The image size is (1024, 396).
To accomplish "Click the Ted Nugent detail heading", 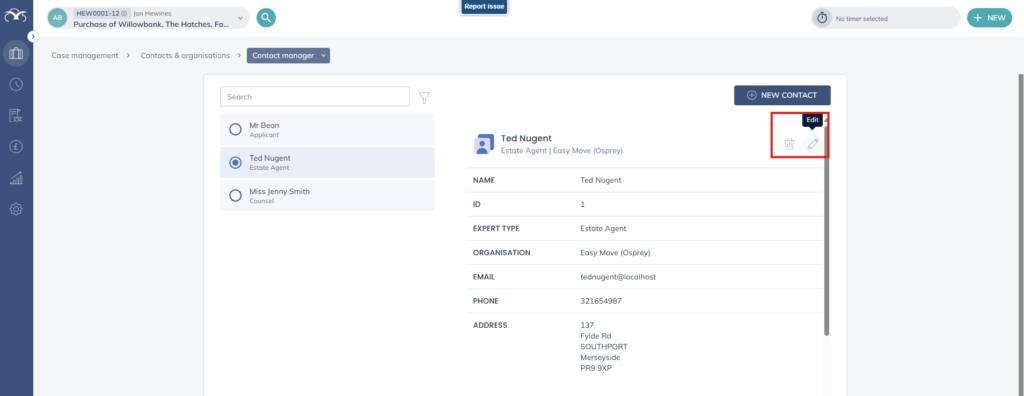I will click(526, 138).
